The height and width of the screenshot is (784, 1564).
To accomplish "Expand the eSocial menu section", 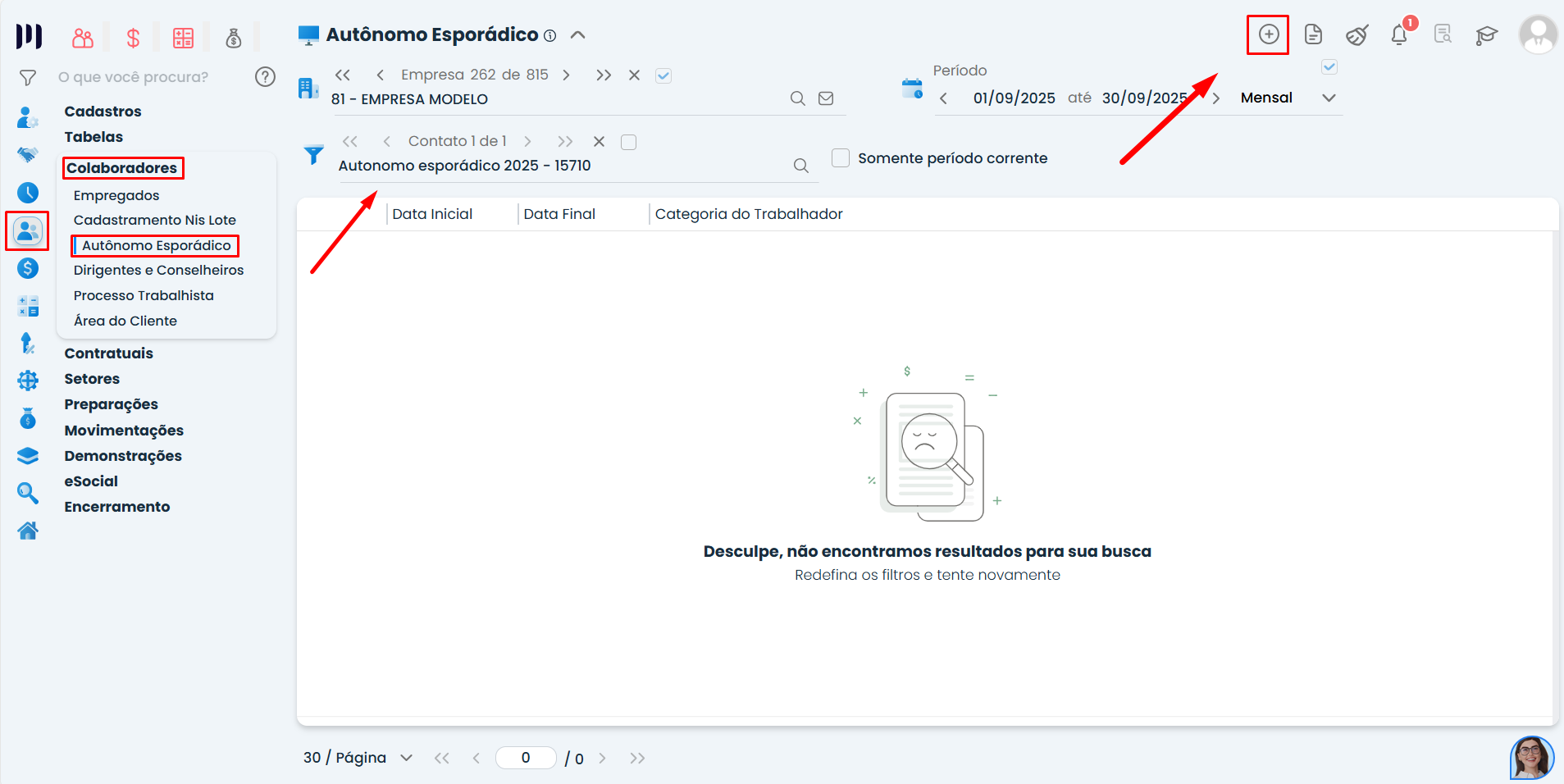I will pyautogui.click(x=91, y=481).
